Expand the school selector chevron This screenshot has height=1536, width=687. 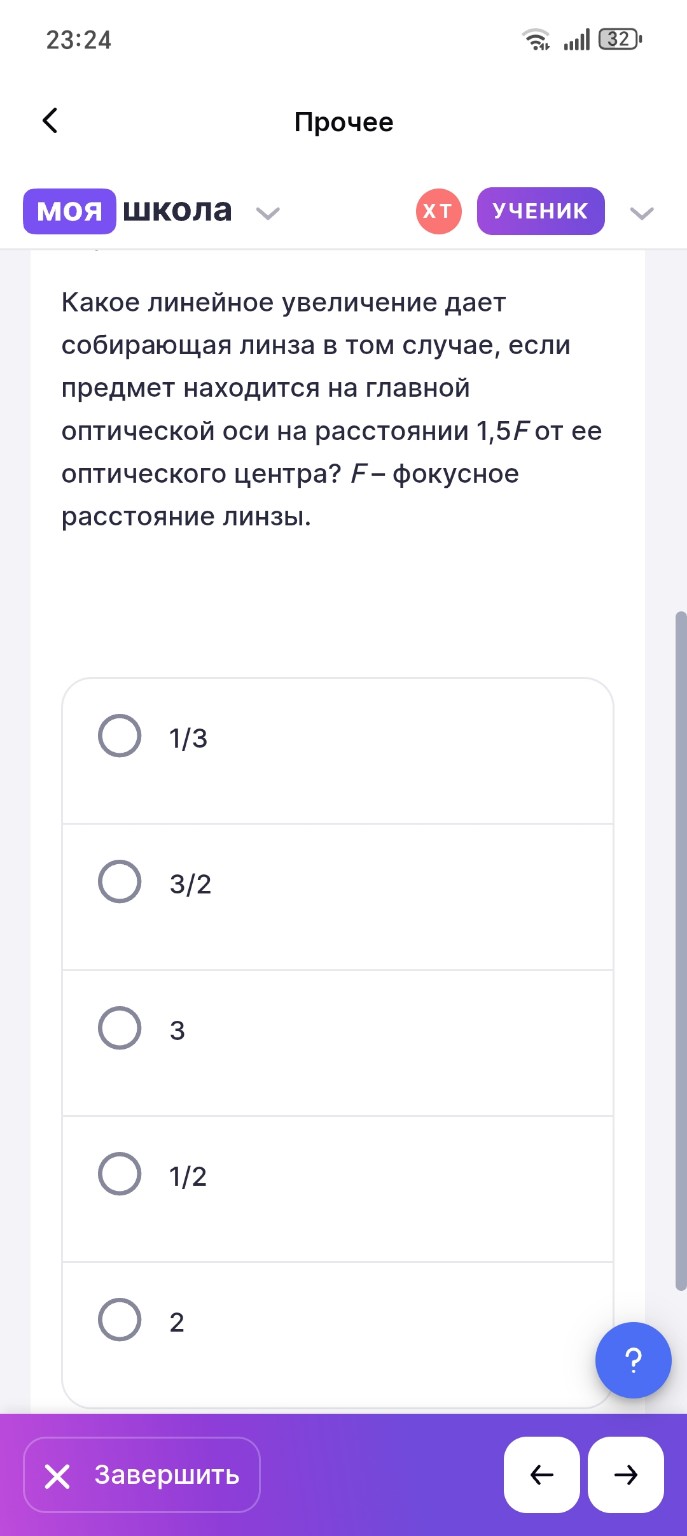[x=267, y=211]
